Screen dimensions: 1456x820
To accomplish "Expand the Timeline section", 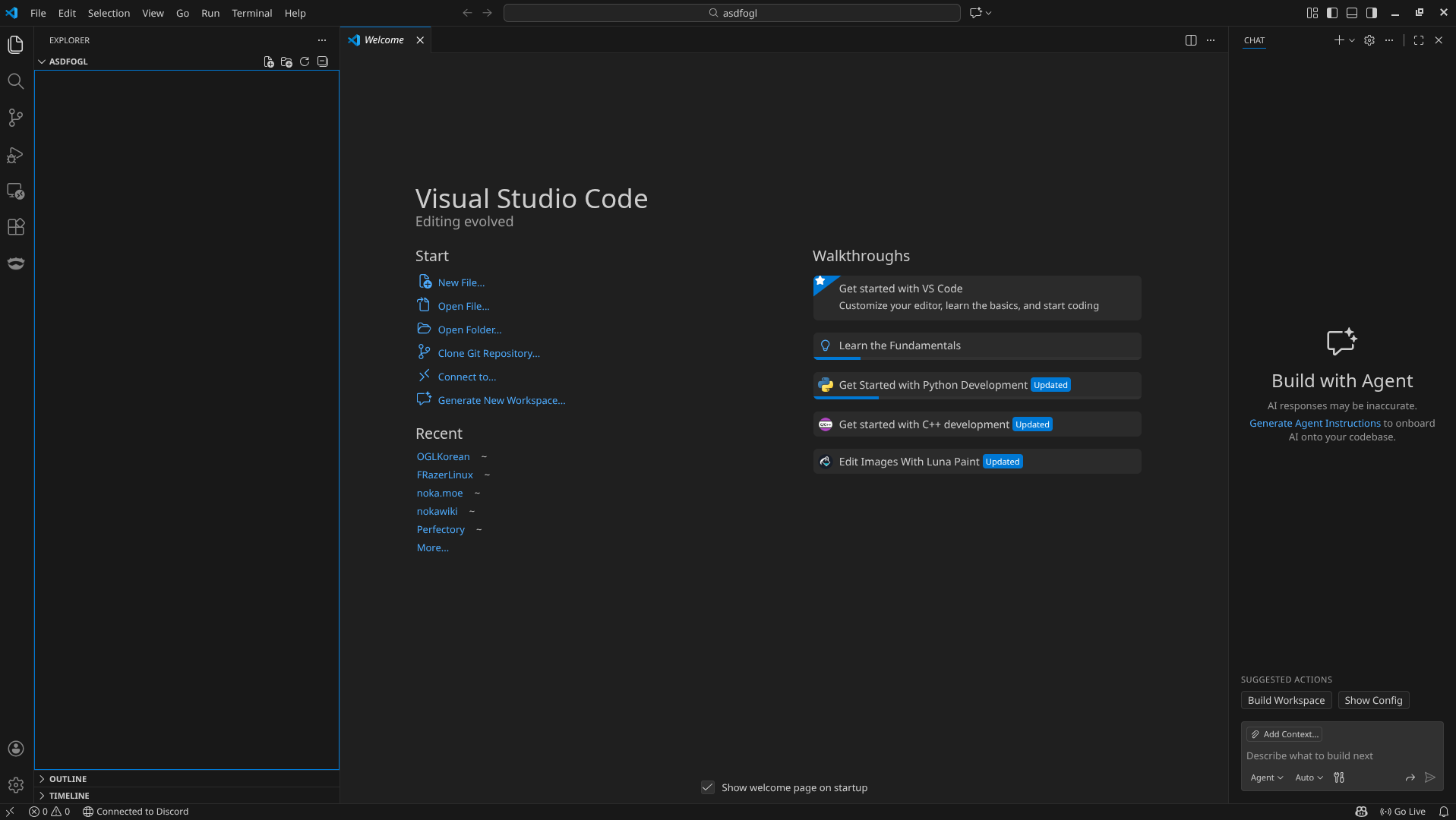I will pos(68,796).
